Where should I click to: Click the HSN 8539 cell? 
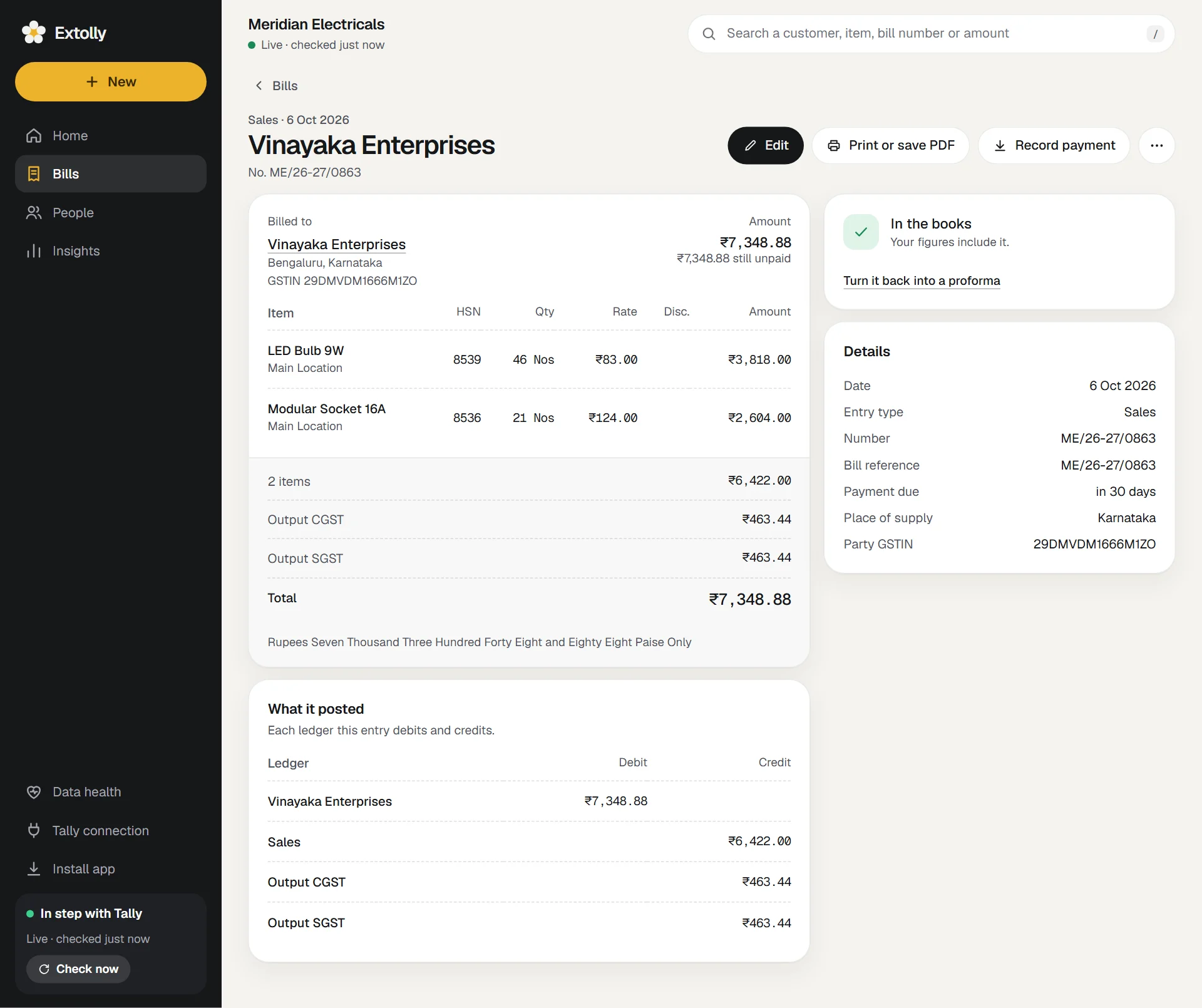tap(467, 359)
